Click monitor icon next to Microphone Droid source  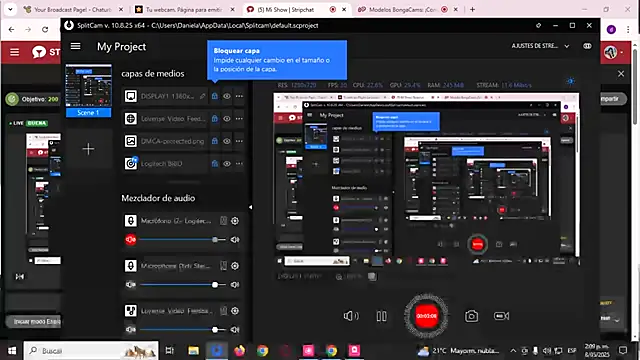[x=223, y=266]
